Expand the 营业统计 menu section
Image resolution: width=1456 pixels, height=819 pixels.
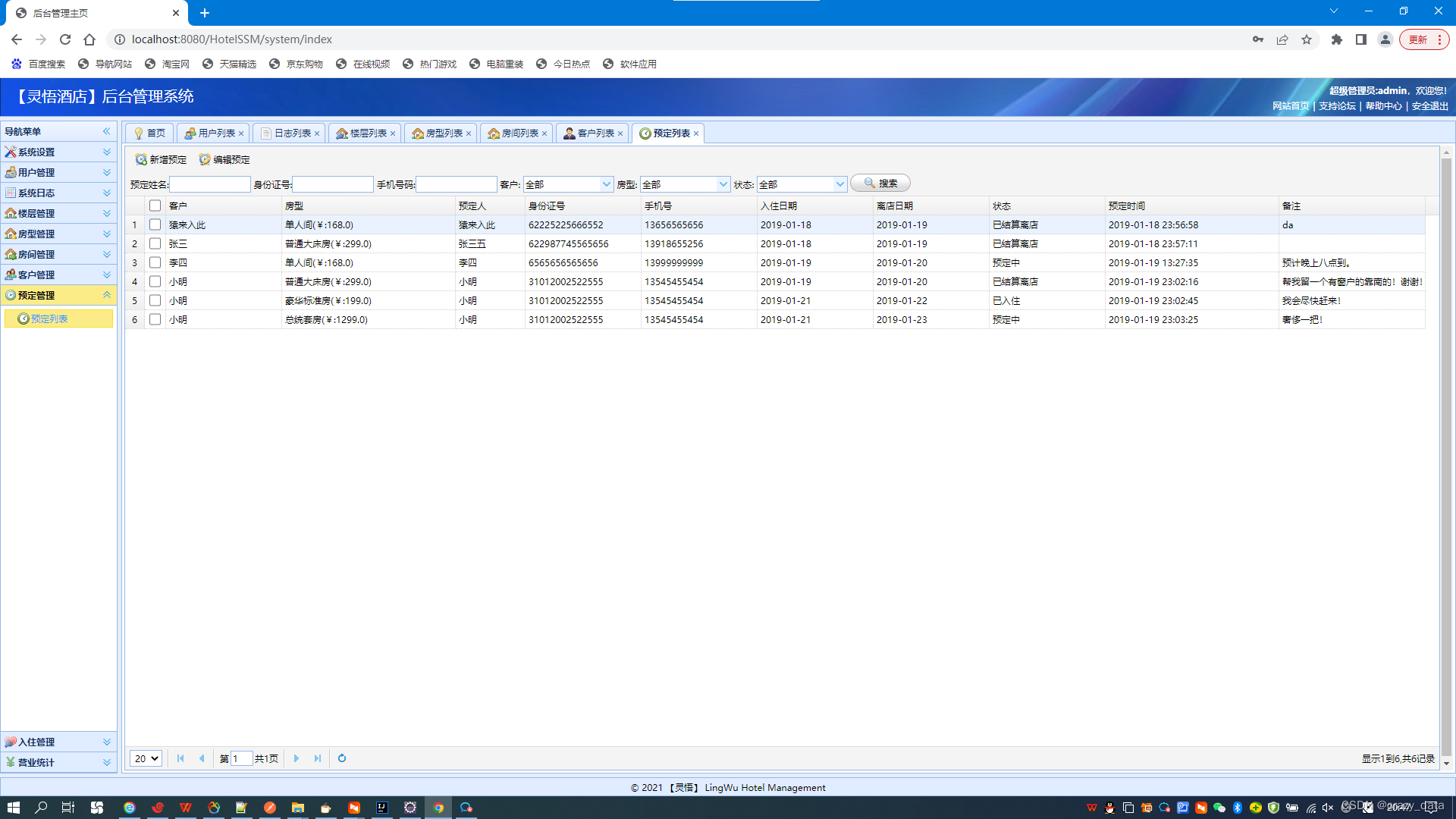click(58, 762)
